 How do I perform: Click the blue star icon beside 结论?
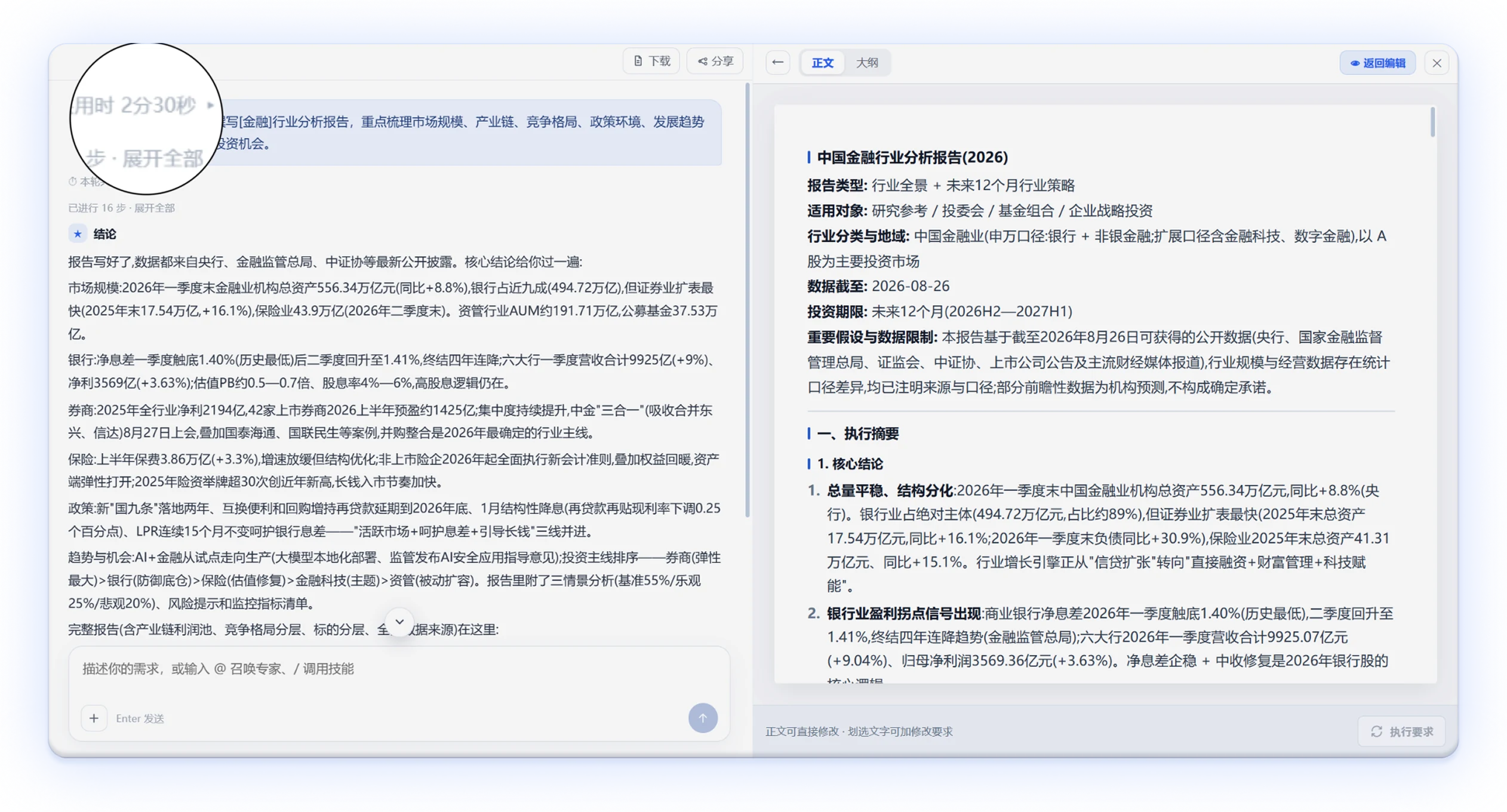click(78, 234)
